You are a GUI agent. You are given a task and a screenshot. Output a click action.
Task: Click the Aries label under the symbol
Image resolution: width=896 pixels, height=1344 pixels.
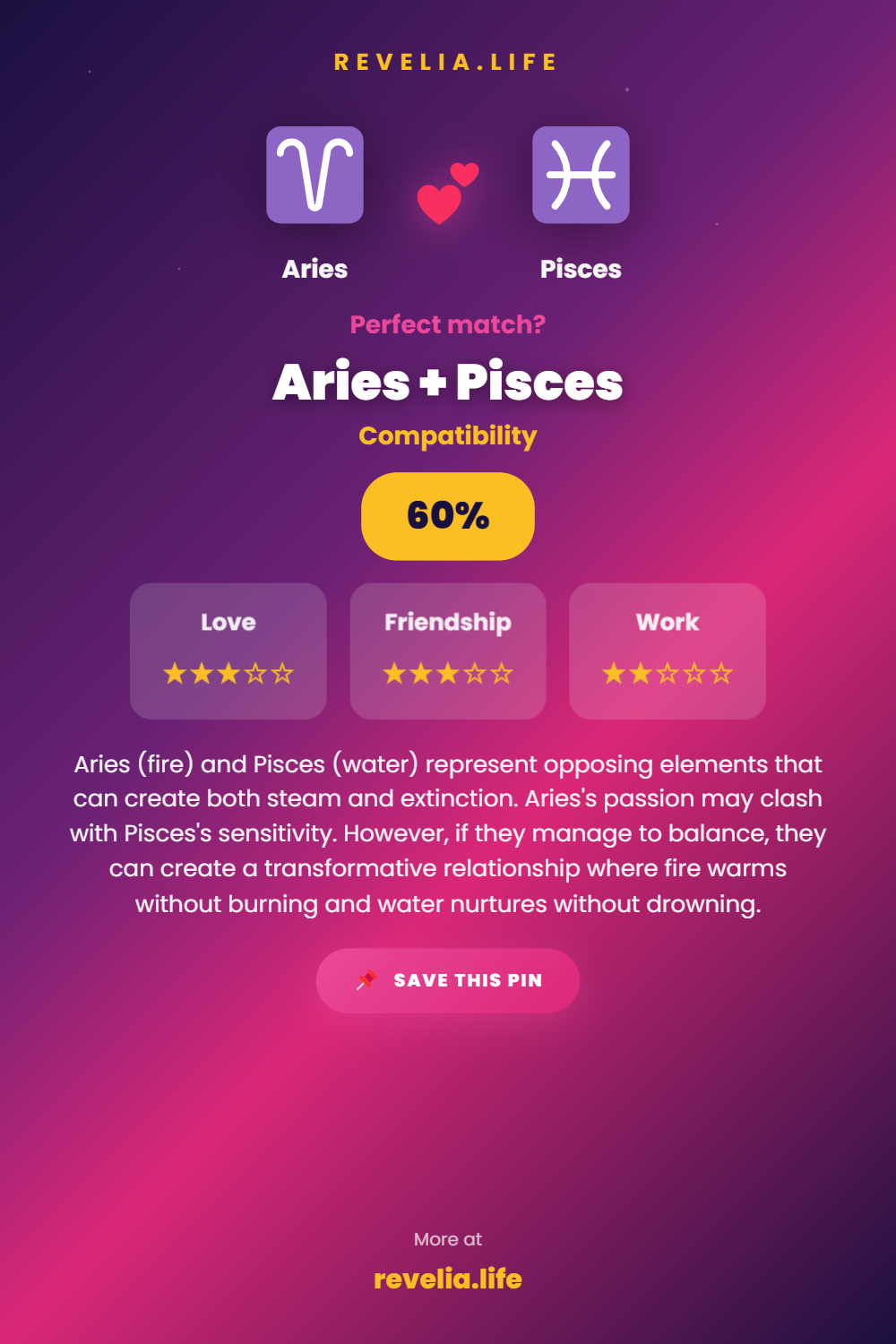[314, 269]
